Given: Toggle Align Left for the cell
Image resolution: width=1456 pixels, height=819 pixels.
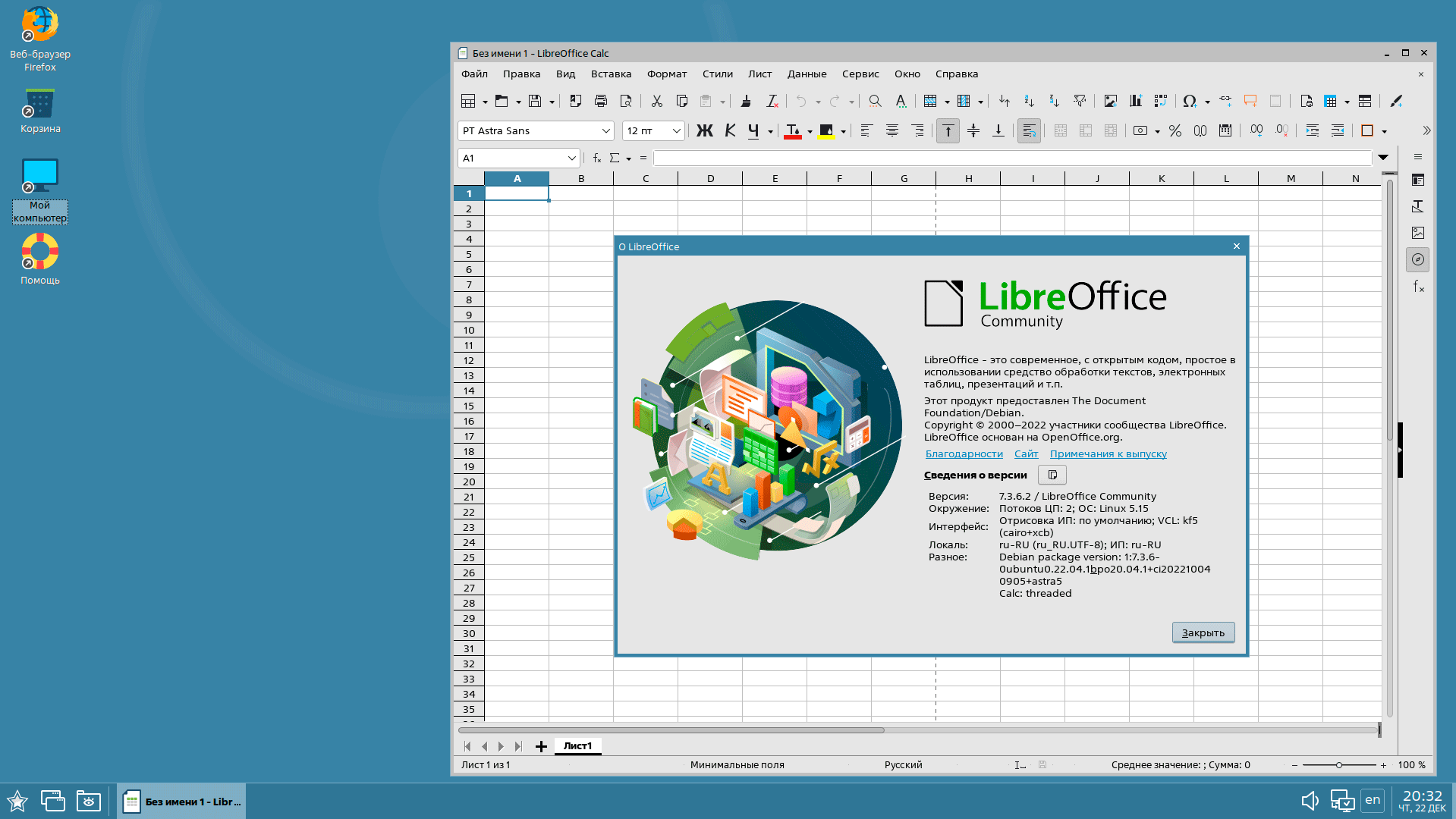Looking at the screenshot, I should coord(866,130).
